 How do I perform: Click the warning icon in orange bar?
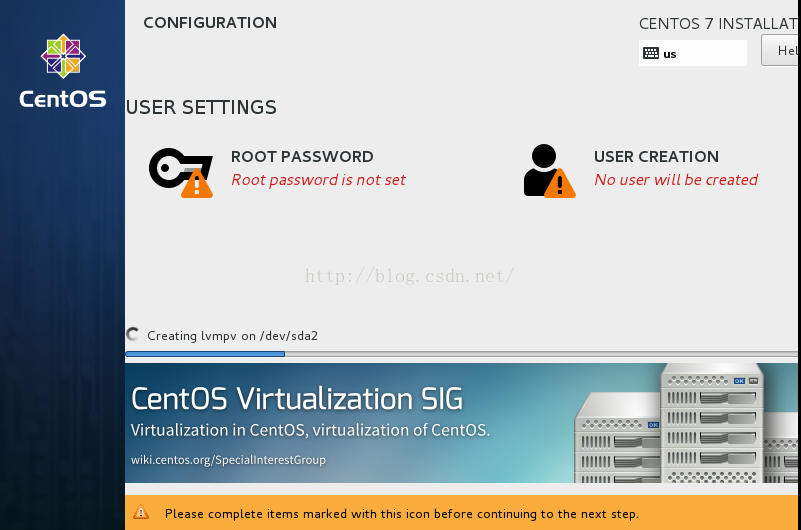coord(141,512)
